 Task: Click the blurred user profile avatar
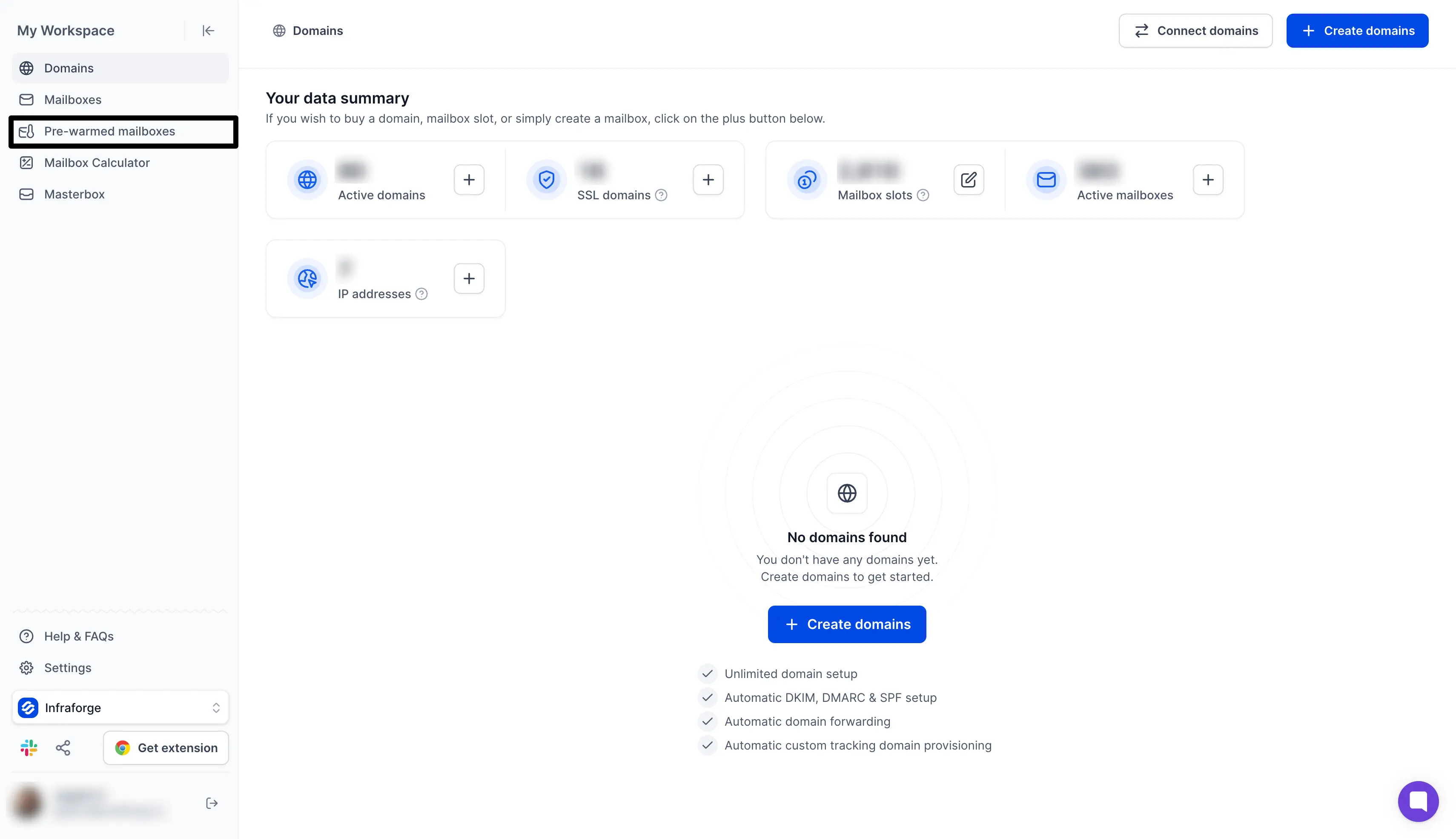[x=28, y=802]
